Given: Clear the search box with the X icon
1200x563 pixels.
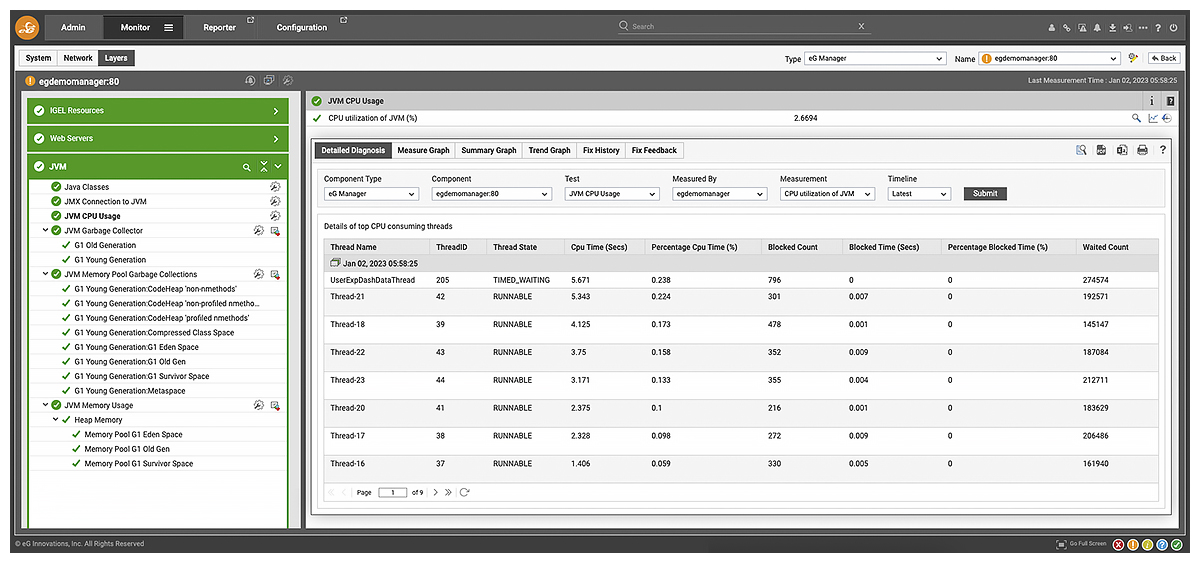Looking at the screenshot, I should [862, 26].
